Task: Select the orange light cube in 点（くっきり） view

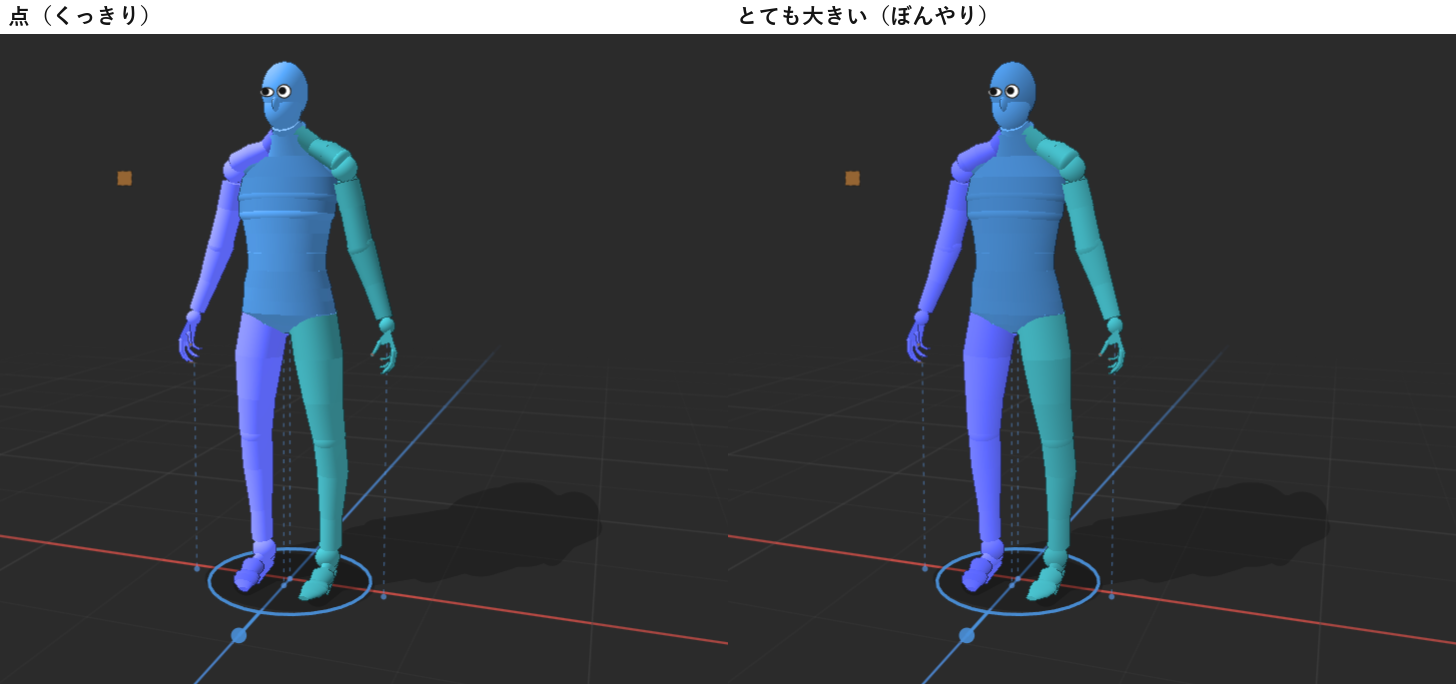Action: coord(124,178)
